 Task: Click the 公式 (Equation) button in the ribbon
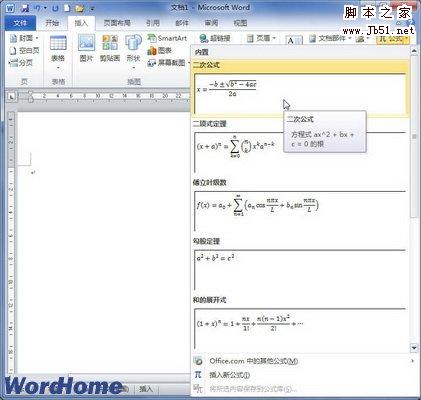(x=394, y=39)
